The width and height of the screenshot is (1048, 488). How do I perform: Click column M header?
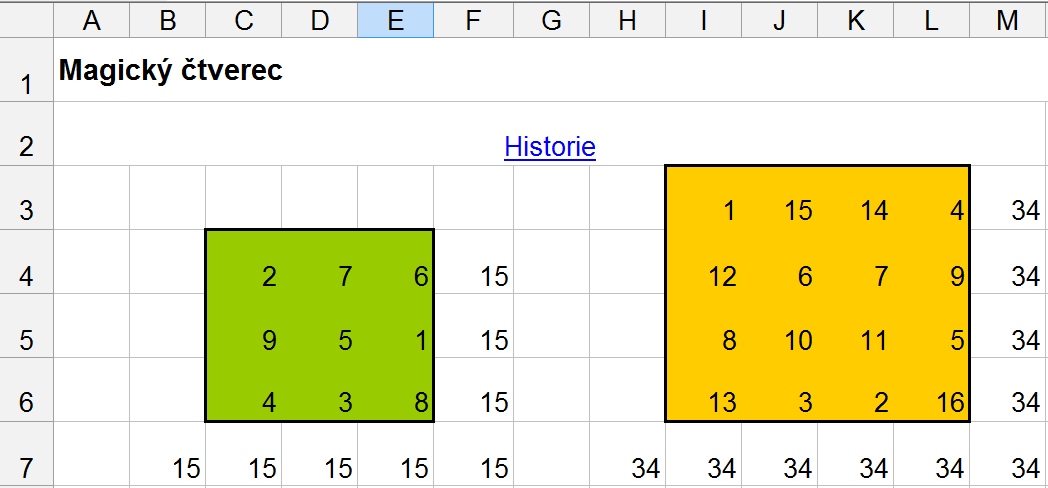pyautogui.click(x=1008, y=19)
